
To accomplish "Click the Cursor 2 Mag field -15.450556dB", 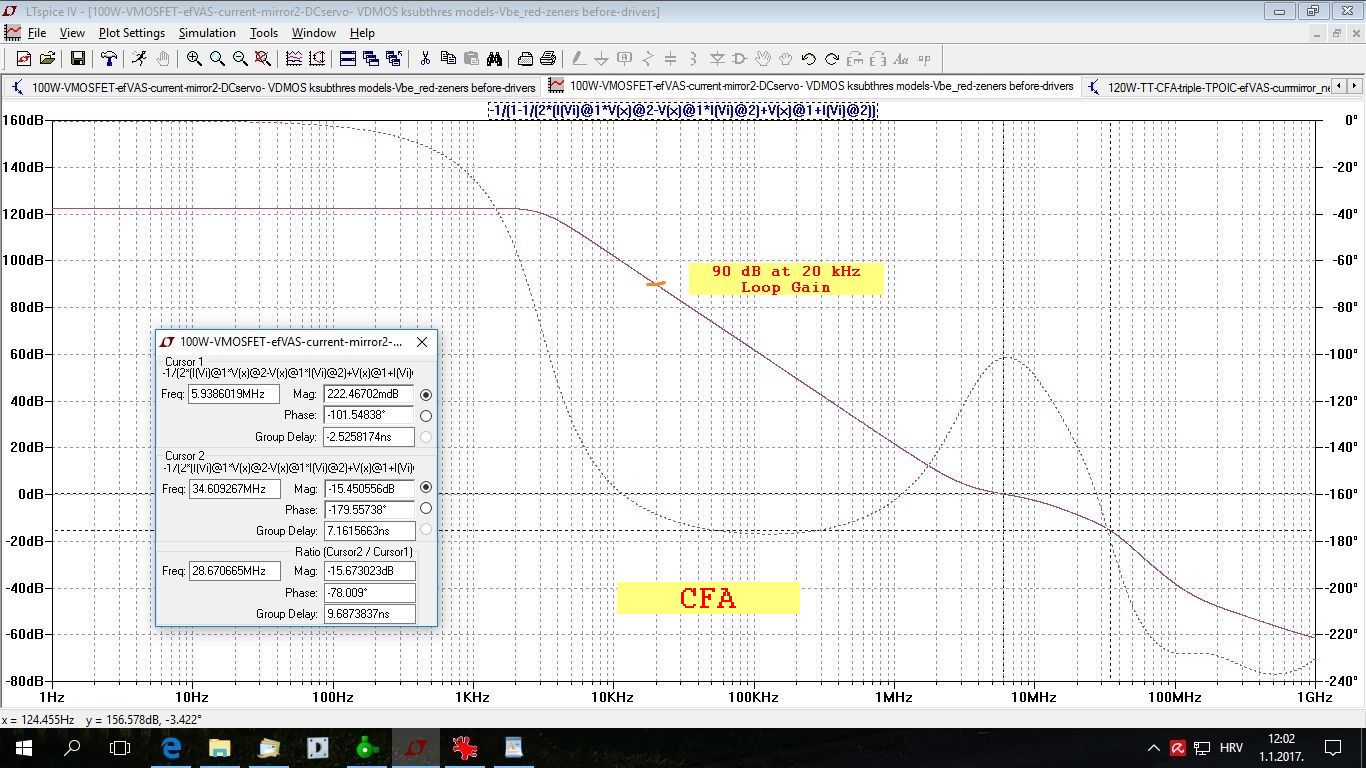I will coord(369,489).
